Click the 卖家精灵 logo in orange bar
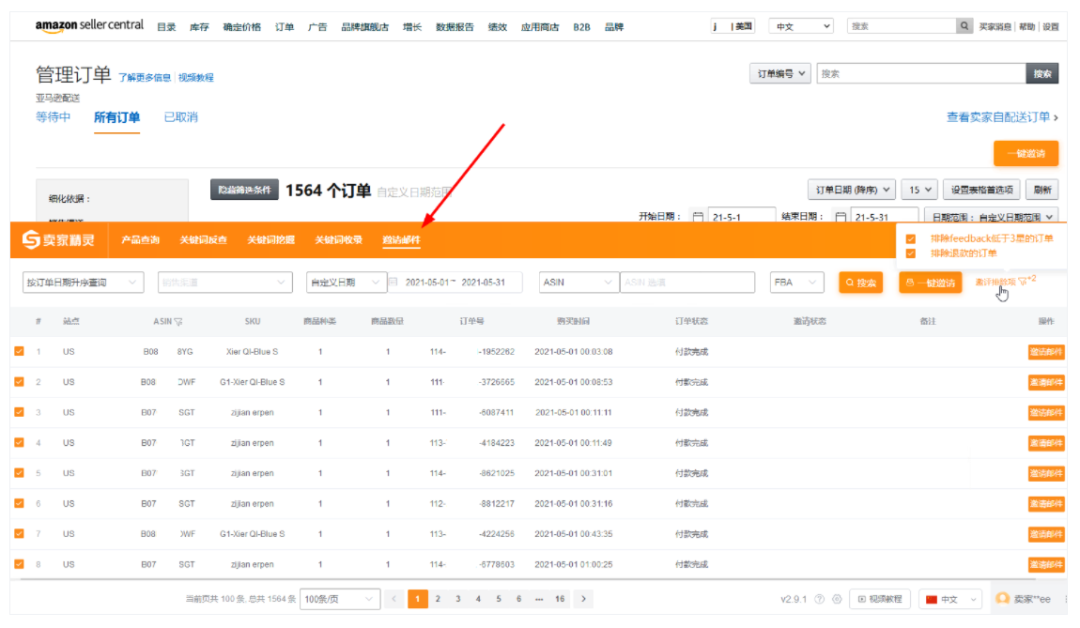The image size is (1080, 628). (59, 240)
